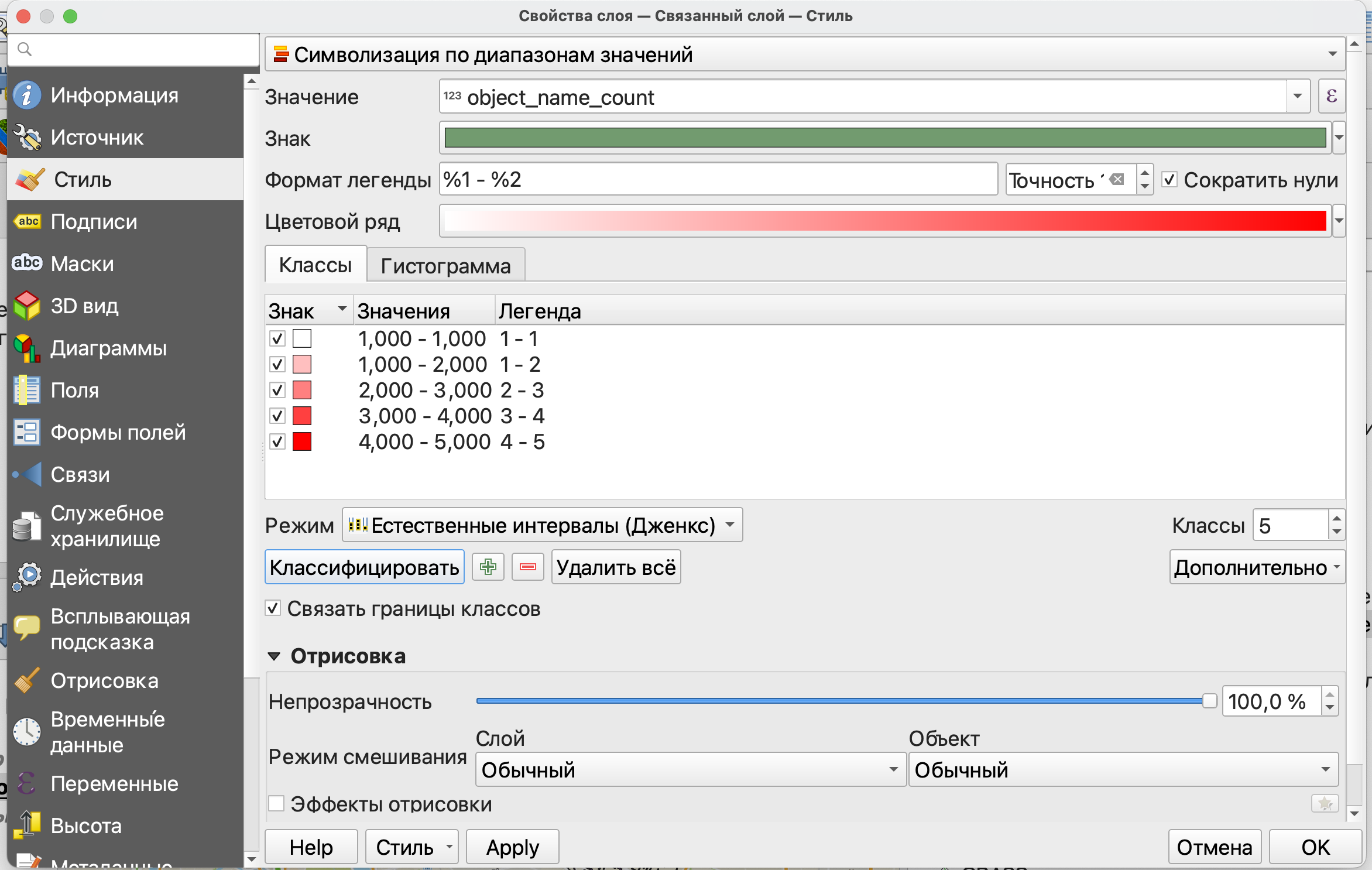The height and width of the screenshot is (870, 1372).
Task: Enable Эффекты отрисовки checkbox
Action: coord(276,803)
